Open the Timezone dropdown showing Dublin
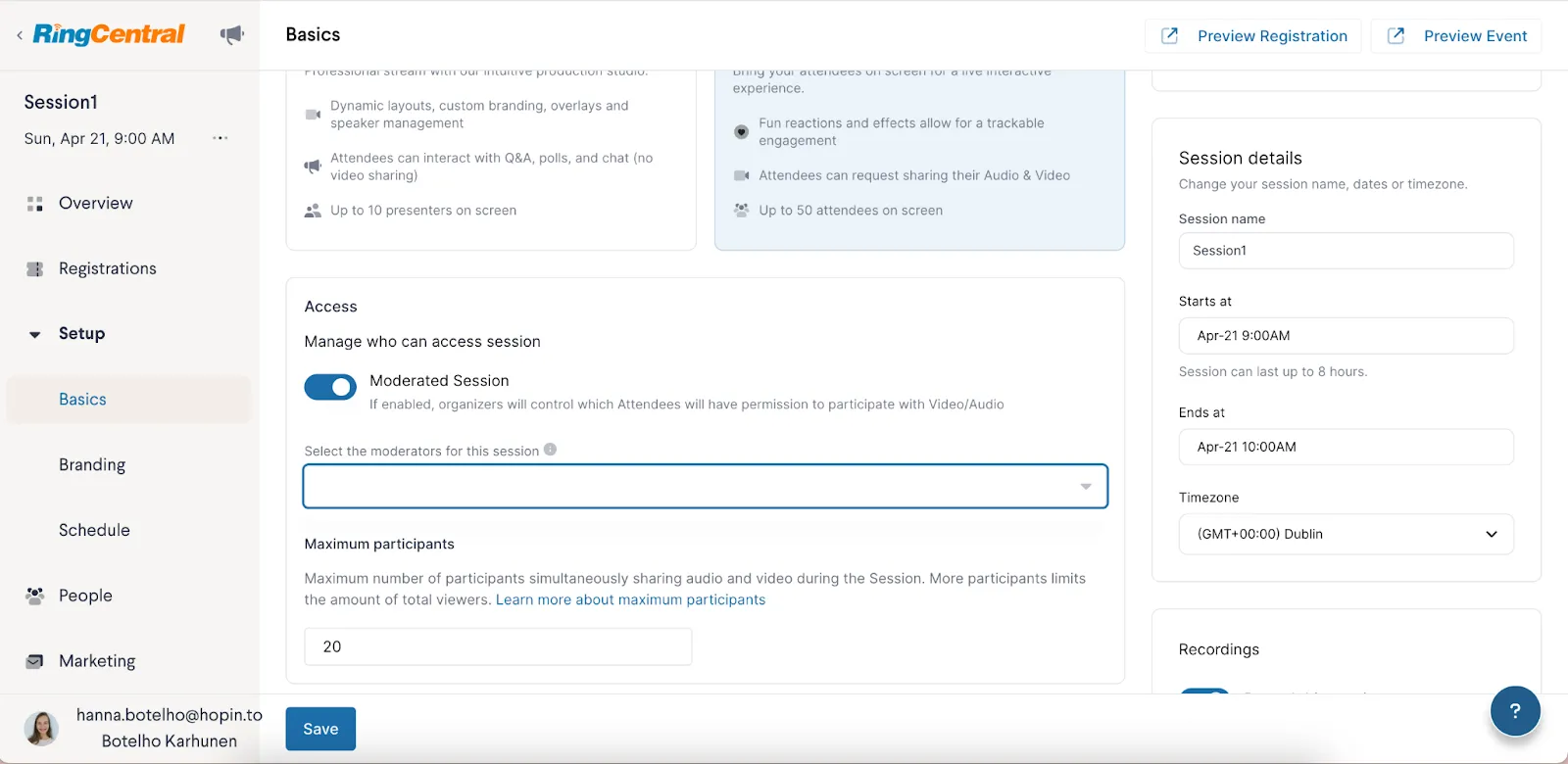This screenshot has width=1568, height=764. (x=1346, y=535)
